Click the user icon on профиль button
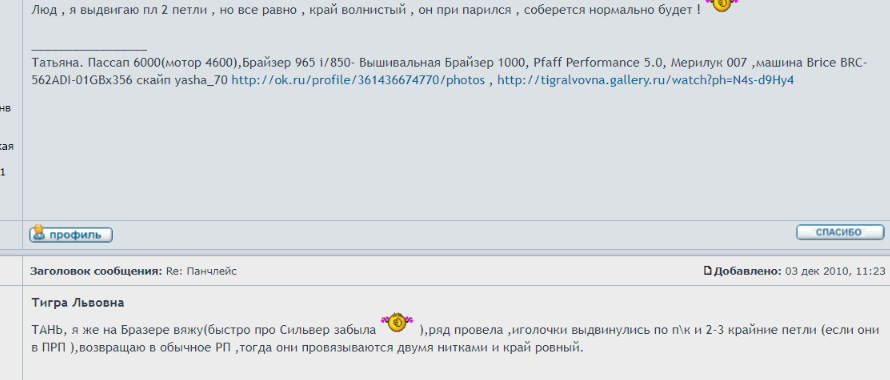 [x=39, y=232]
